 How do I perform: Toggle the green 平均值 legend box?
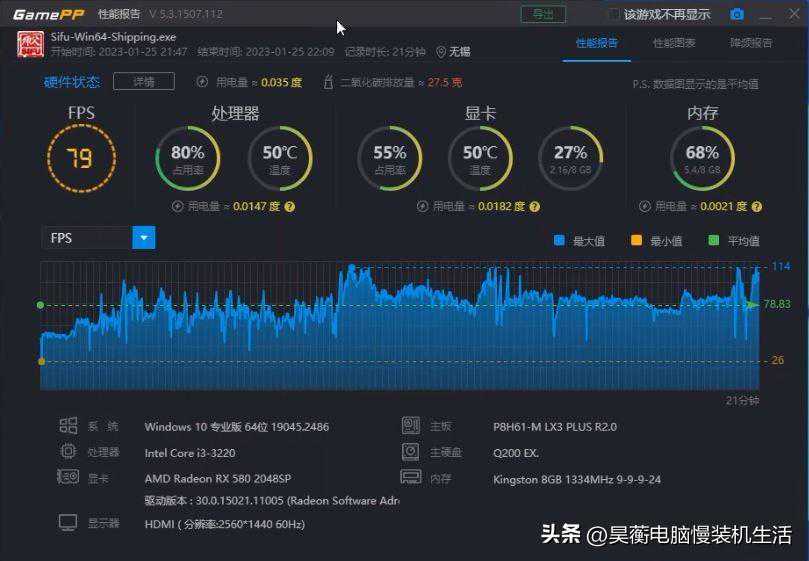coord(713,240)
